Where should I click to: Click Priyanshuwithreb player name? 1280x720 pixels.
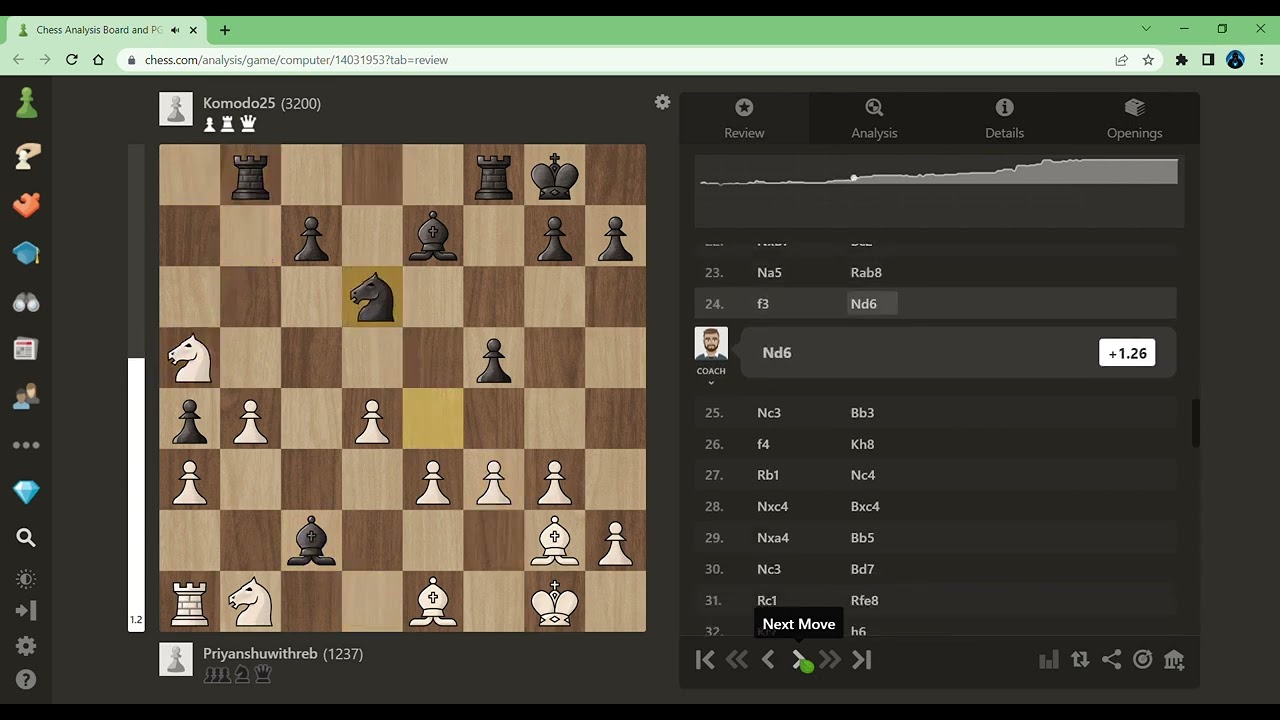260,654
